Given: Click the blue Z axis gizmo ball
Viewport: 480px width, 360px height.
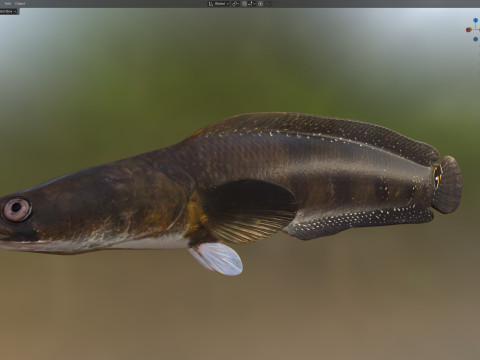Looking at the screenshot, I should tap(475, 21).
